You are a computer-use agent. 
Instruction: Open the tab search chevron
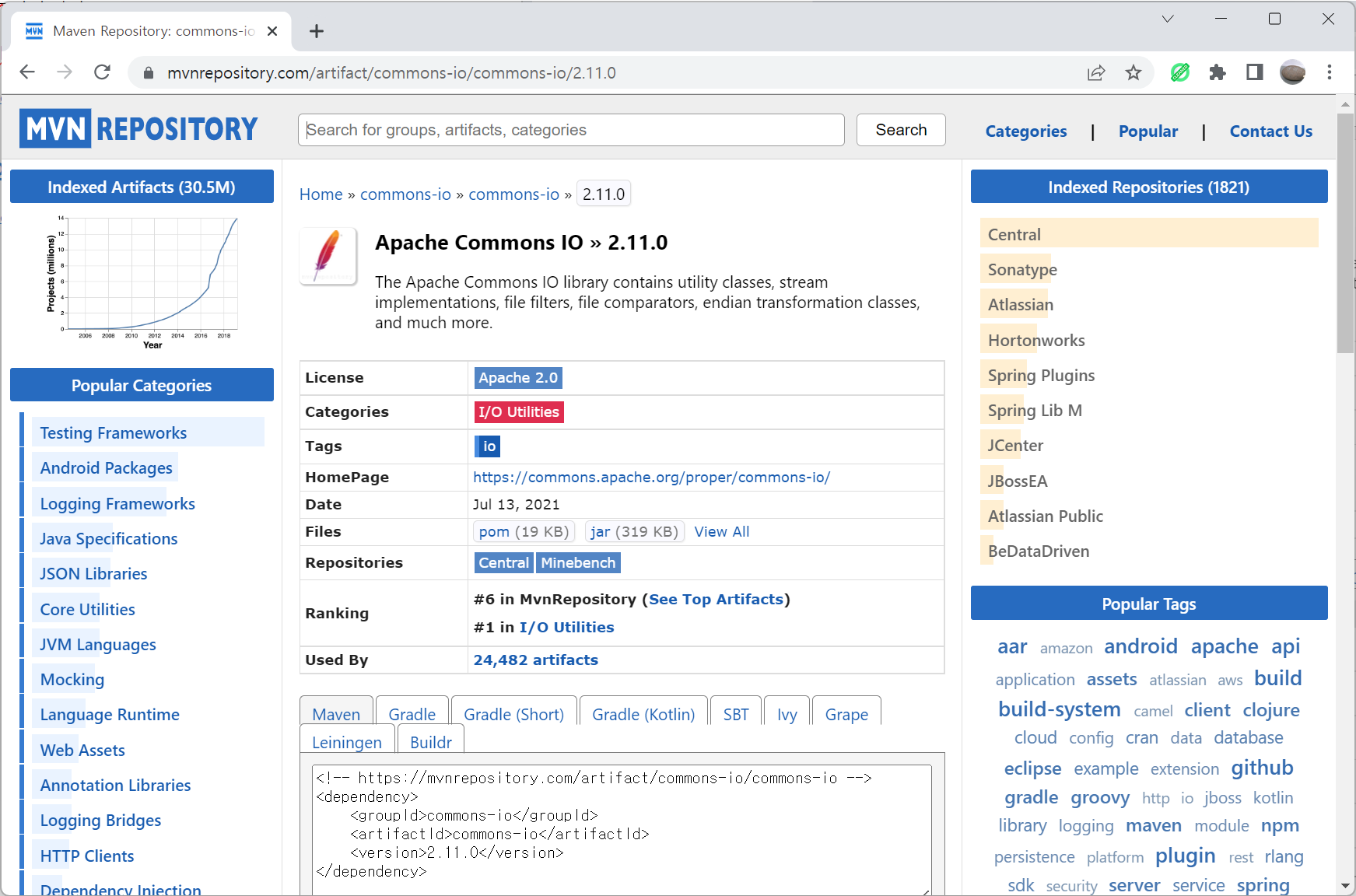click(1168, 19)
